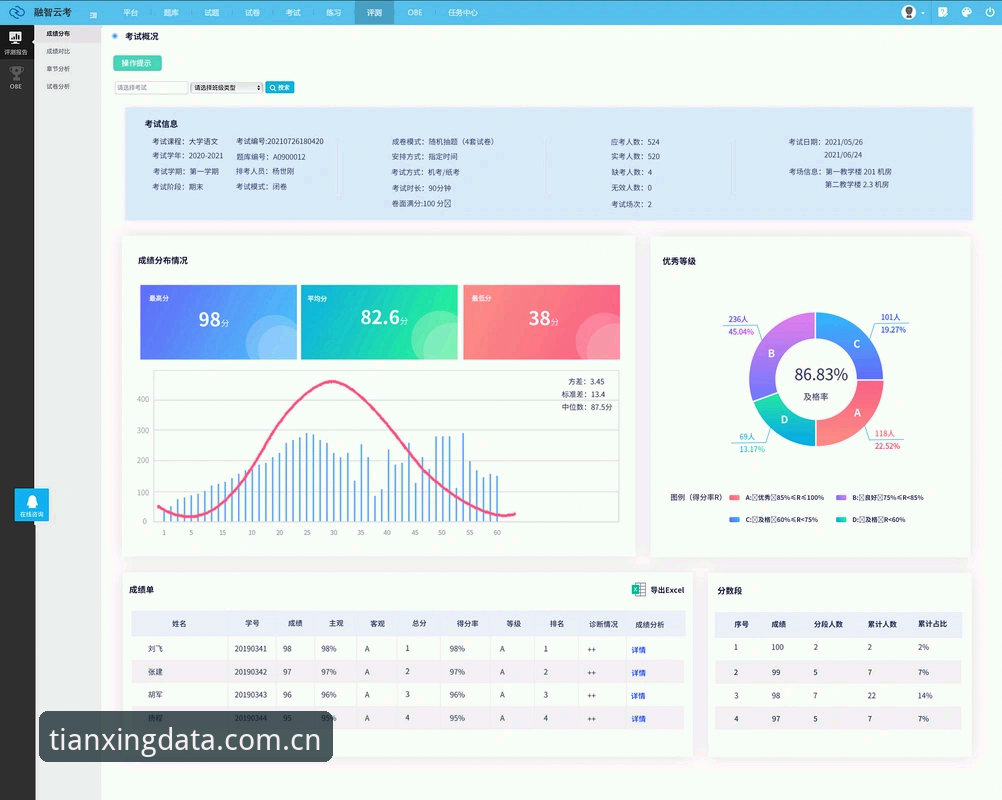
Task: Open the 请选择班级类型 dropdown
Action: click(226, 88)
